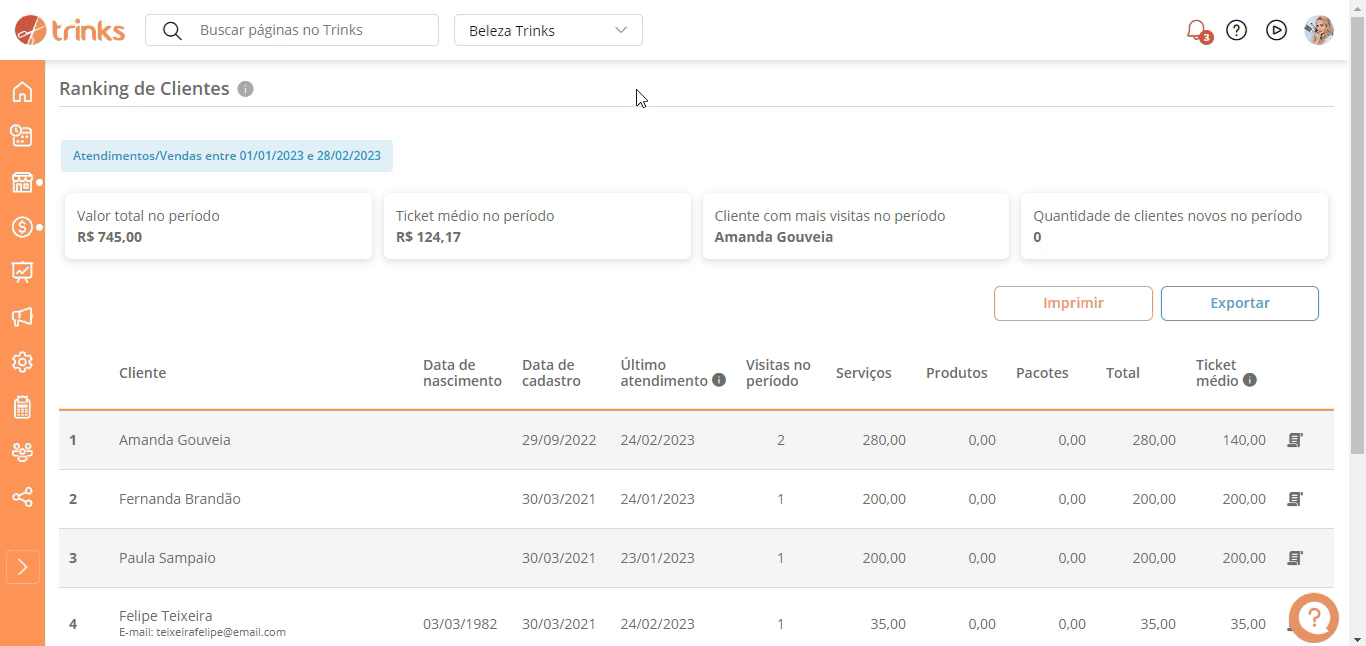Screen dimensions: 1366x646
Task: Open the agenda calendar sidebar icon
Action: coord(22,136)
